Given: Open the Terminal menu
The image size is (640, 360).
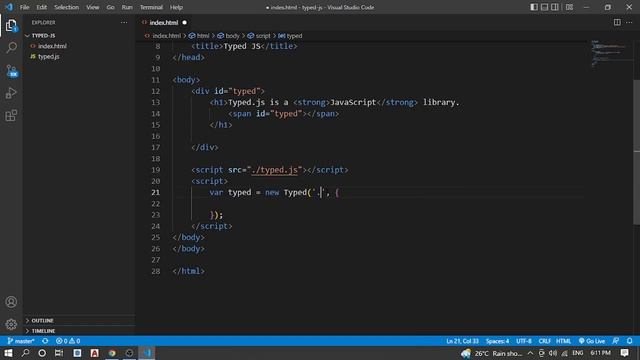Looking at the screenshot, I should coord(151,7).
